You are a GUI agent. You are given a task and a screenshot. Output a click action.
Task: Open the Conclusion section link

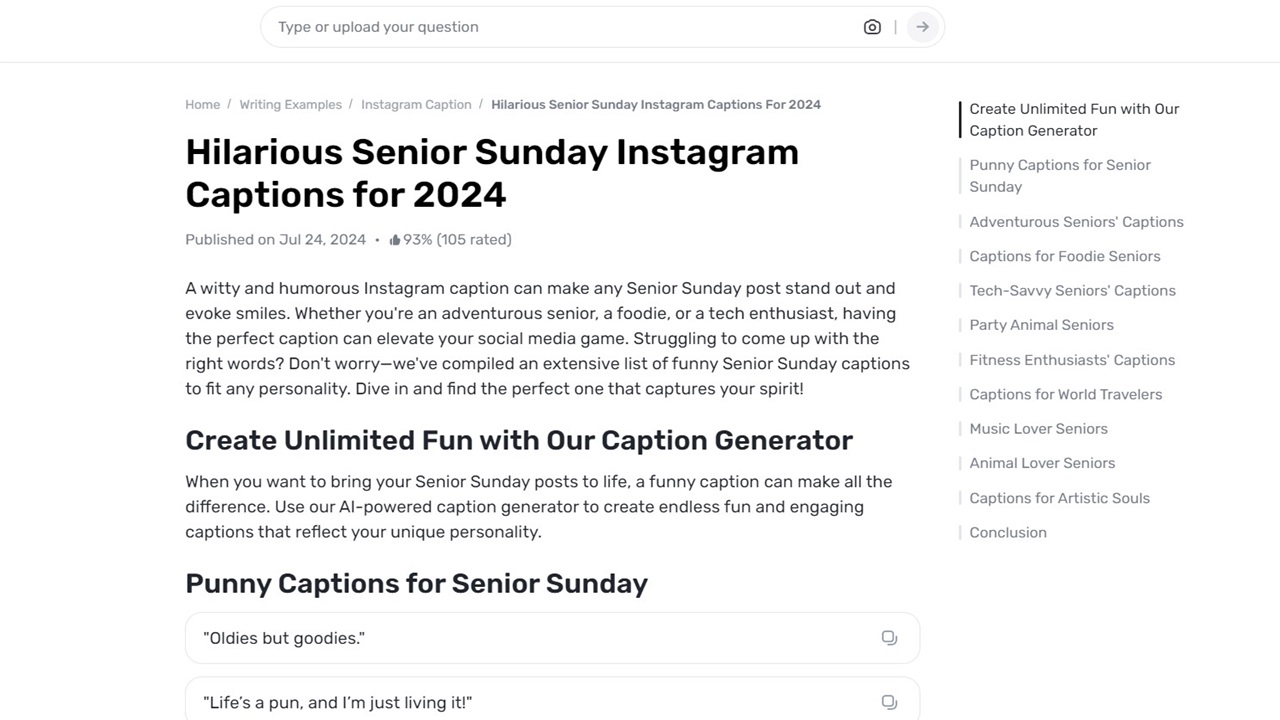[1007, 532]
